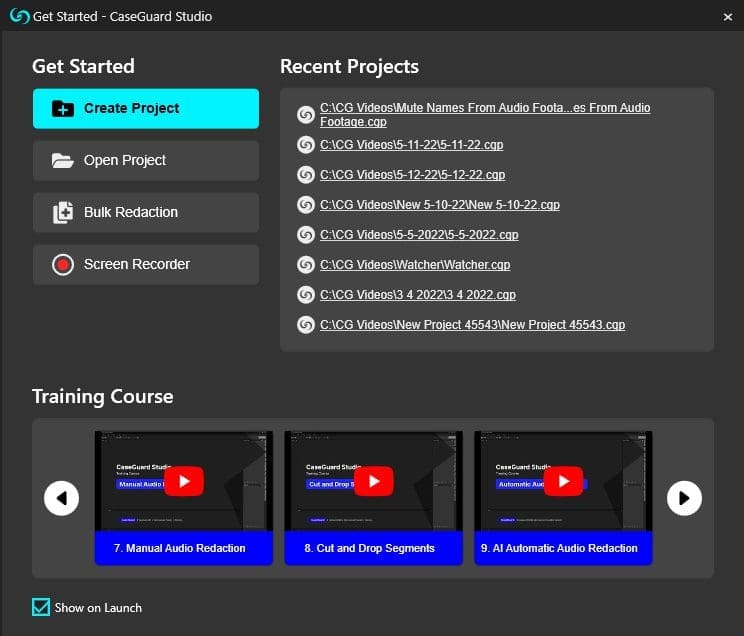Open the Mute Names From Audio Footage project

(x=485, y=114)
